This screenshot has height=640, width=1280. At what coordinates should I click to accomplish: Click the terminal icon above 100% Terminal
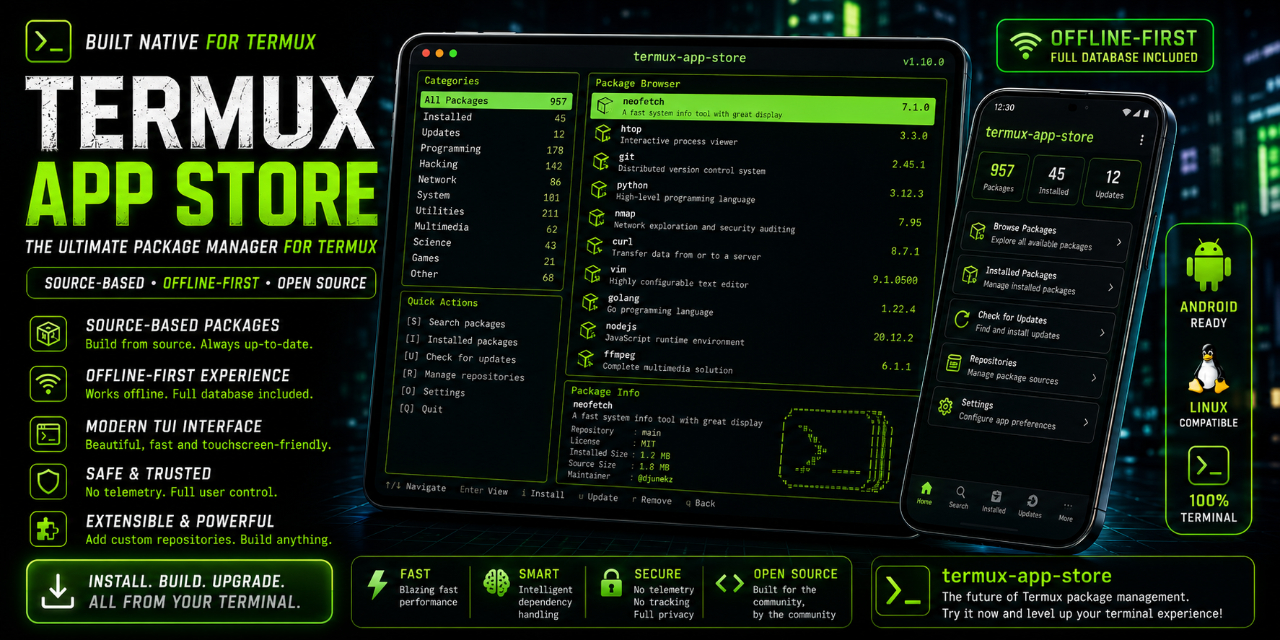1208,466
